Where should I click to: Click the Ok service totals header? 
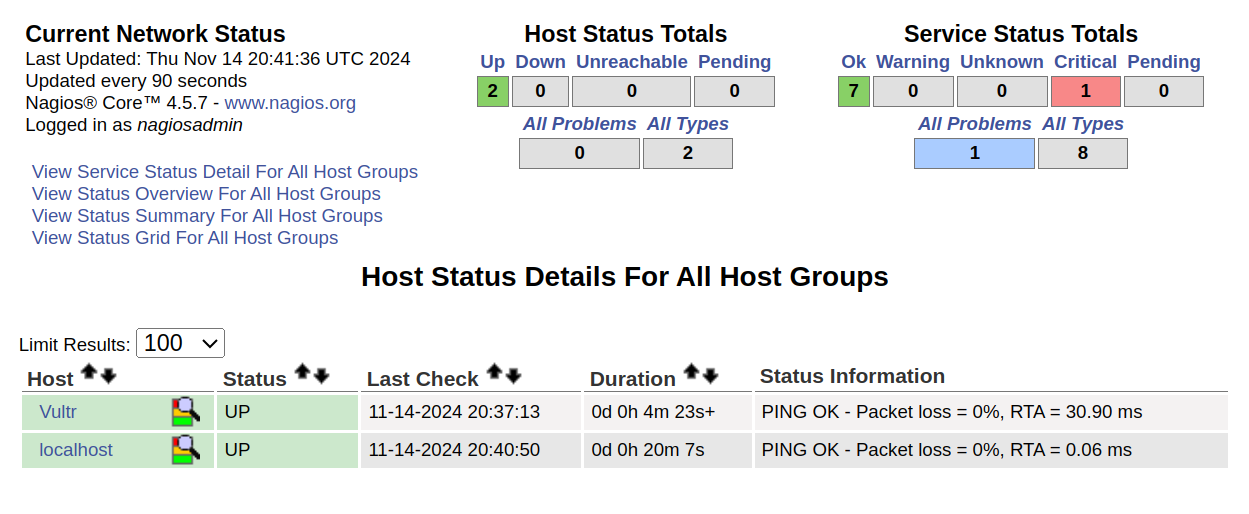pos(854,62)
